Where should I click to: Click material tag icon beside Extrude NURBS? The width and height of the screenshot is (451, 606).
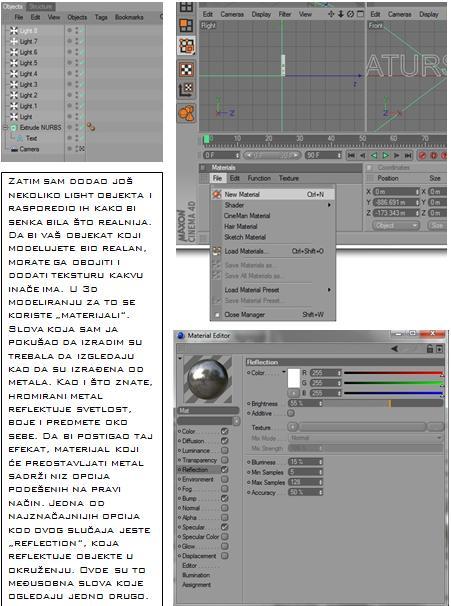coord(91,127)
